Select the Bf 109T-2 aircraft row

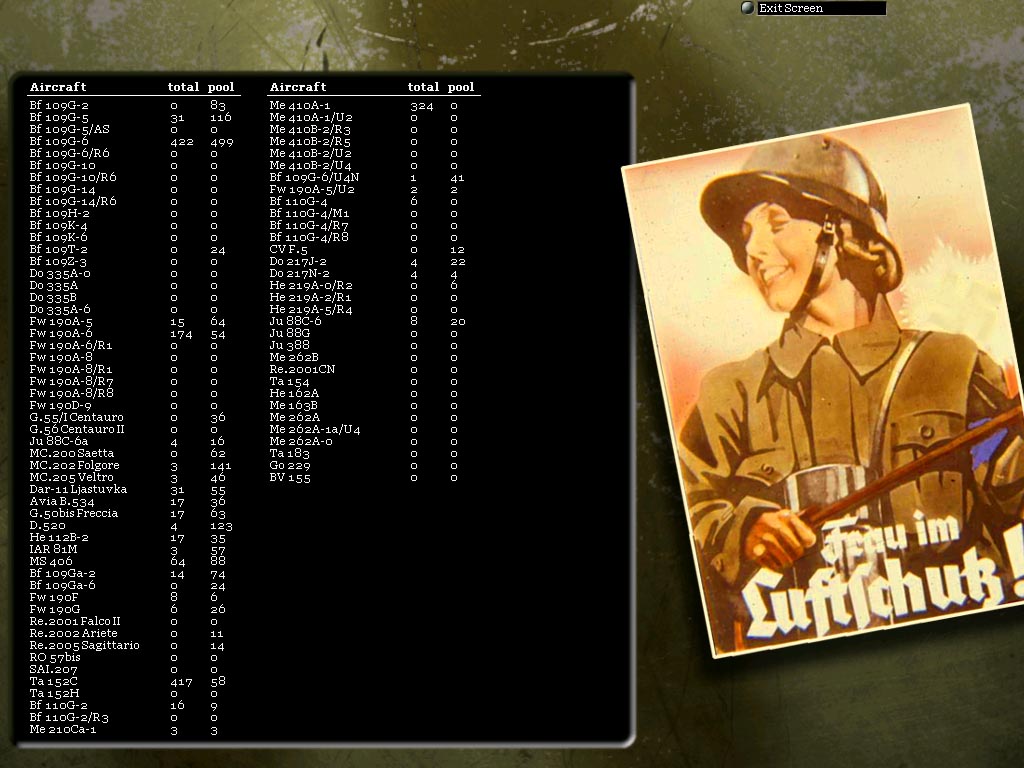[x=133, y=249]
